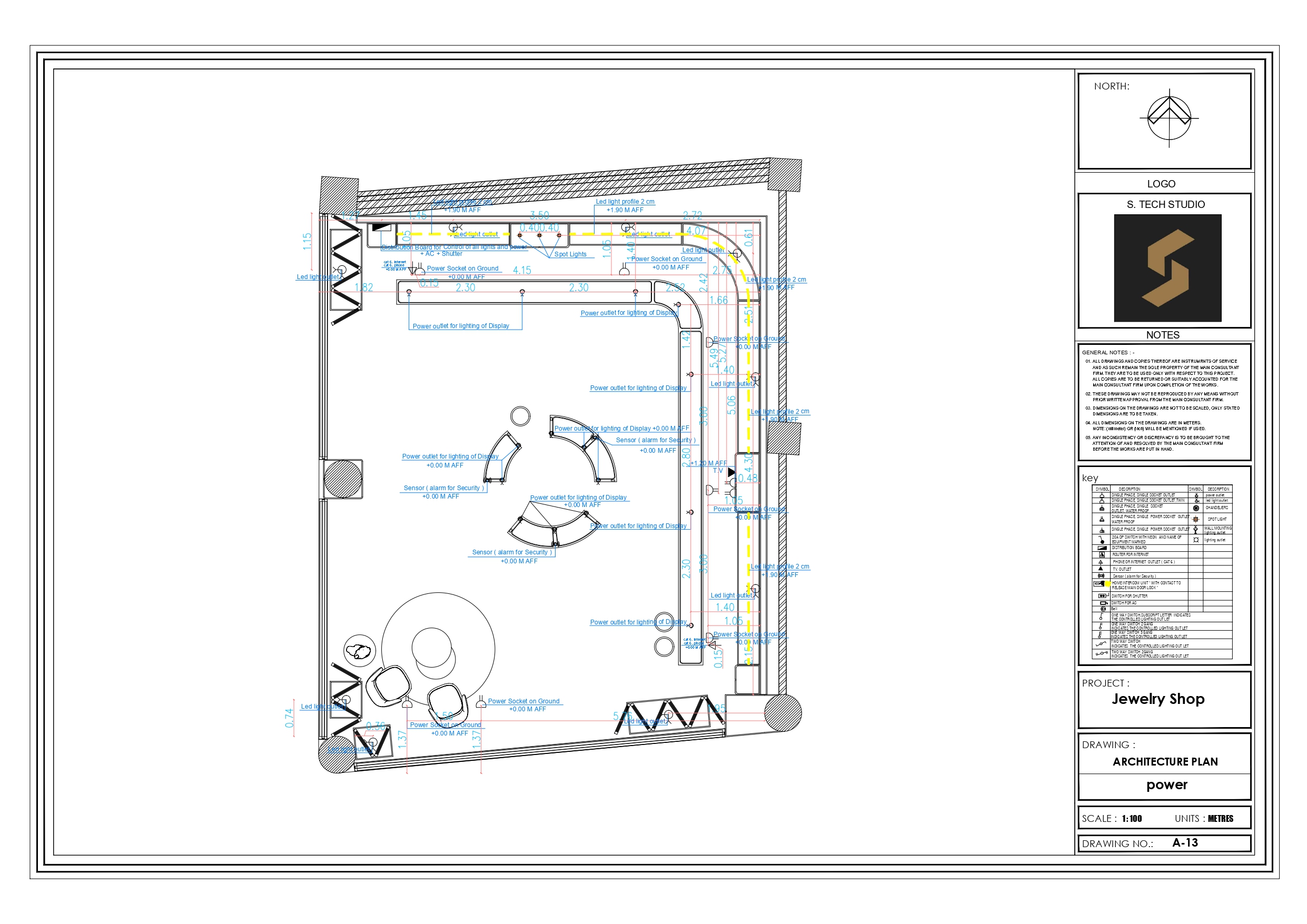Select the ROUTER FOR INTERNET symbol in key
Image resolution: width=1307 pixels, height=924 pixels.
pyautogui.click(x=1102, y=555)
